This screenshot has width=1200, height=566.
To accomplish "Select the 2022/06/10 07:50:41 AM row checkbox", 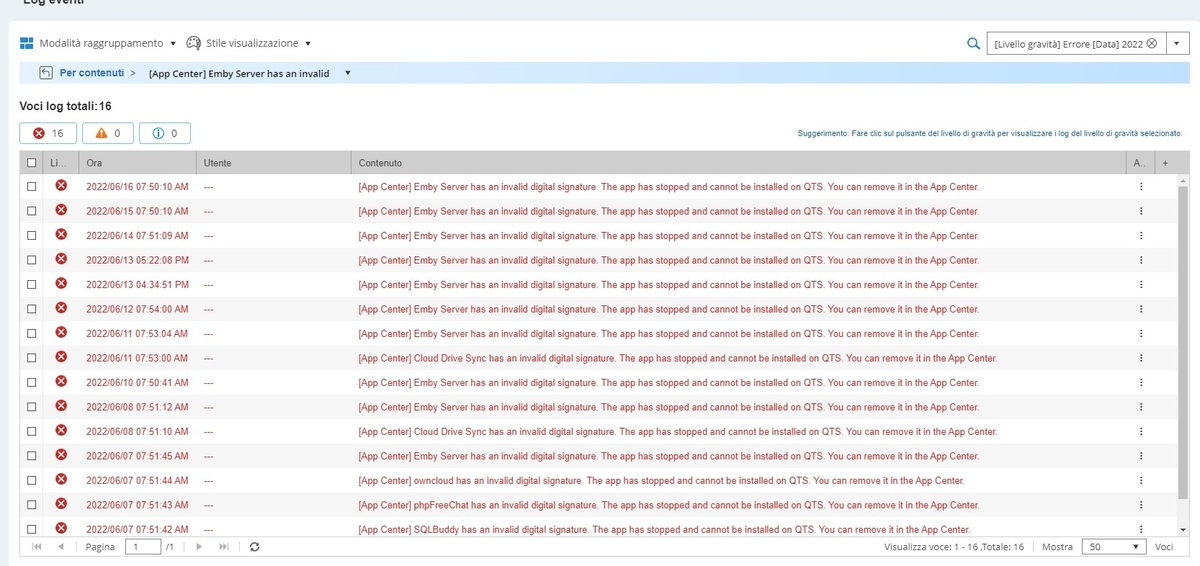I will tap(32, 383).
